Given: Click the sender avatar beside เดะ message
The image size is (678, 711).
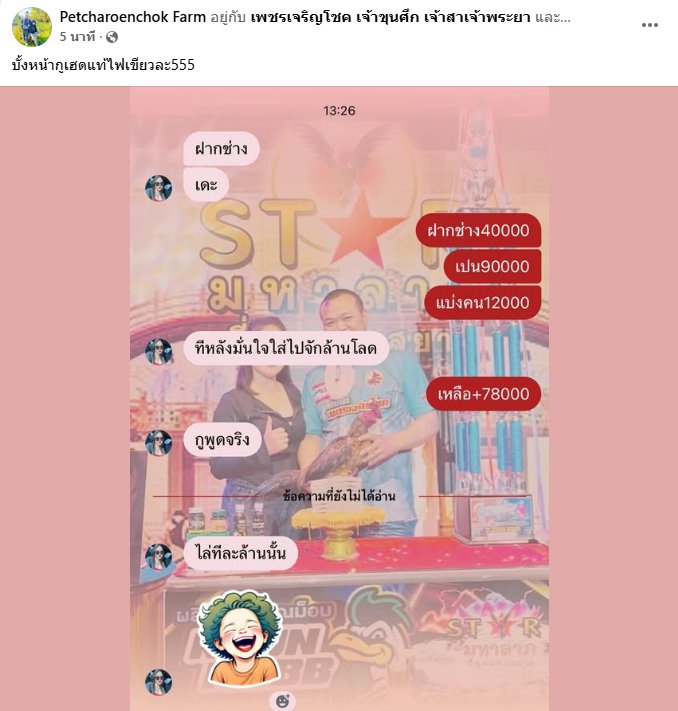Looking at the screenshot, I should click(x=158, y=187).
